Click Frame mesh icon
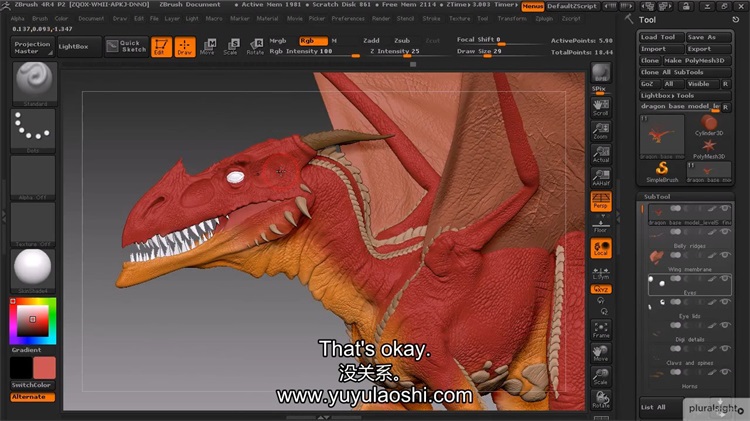Screen dimensions: 750x421 601,330
